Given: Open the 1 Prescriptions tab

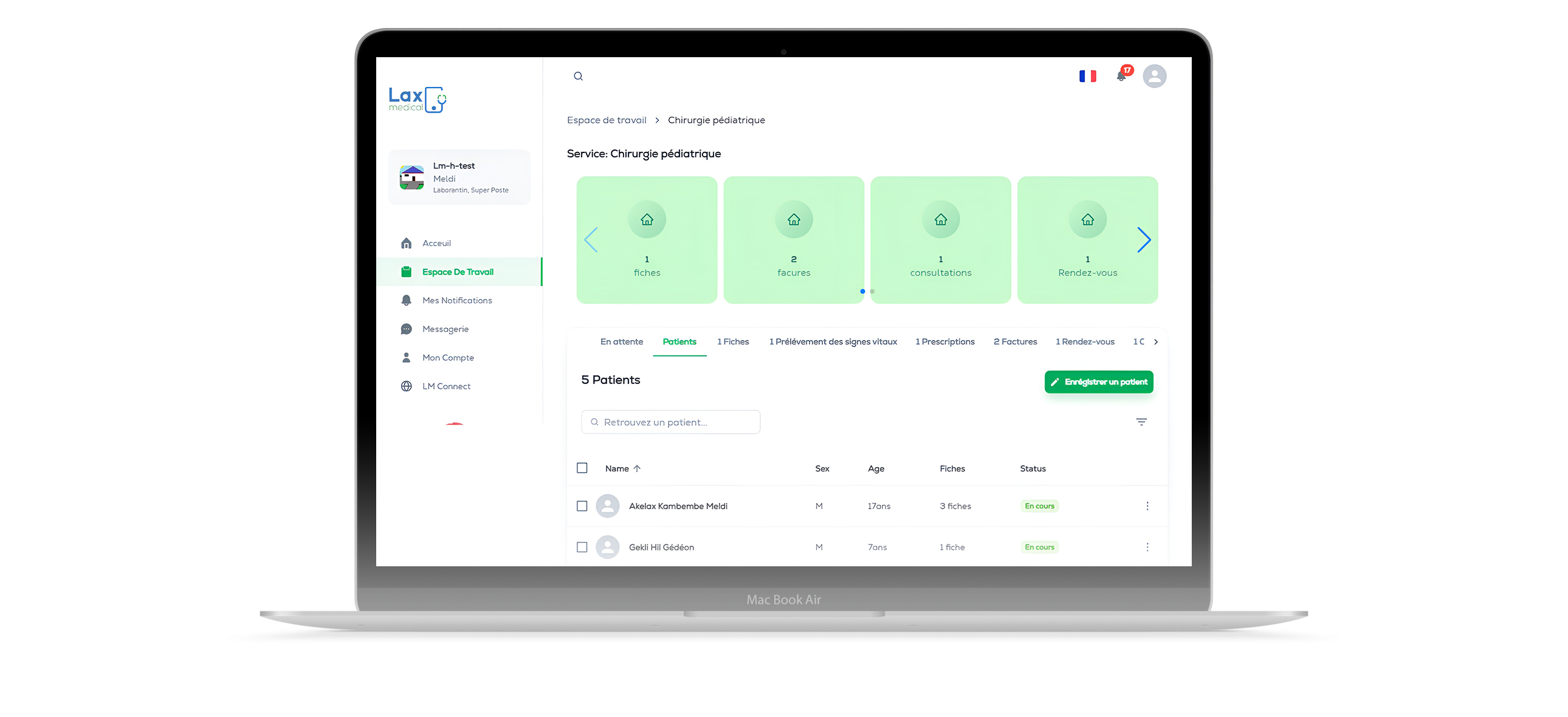Looking at the screenshot, I should click(944, 342).
